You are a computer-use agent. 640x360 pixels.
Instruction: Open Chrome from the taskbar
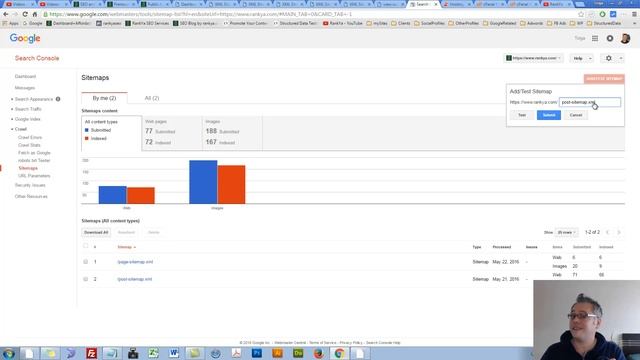(339, 353)
